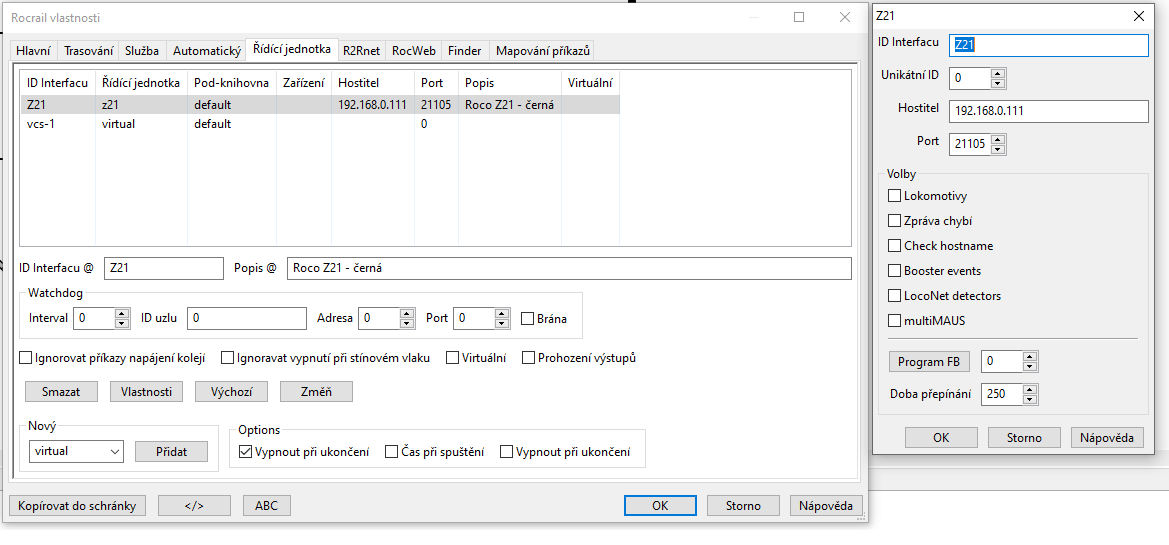This screenshot has width=1169, height=545.
Task: Click the ABC button
Action: [x=266, y=506]
